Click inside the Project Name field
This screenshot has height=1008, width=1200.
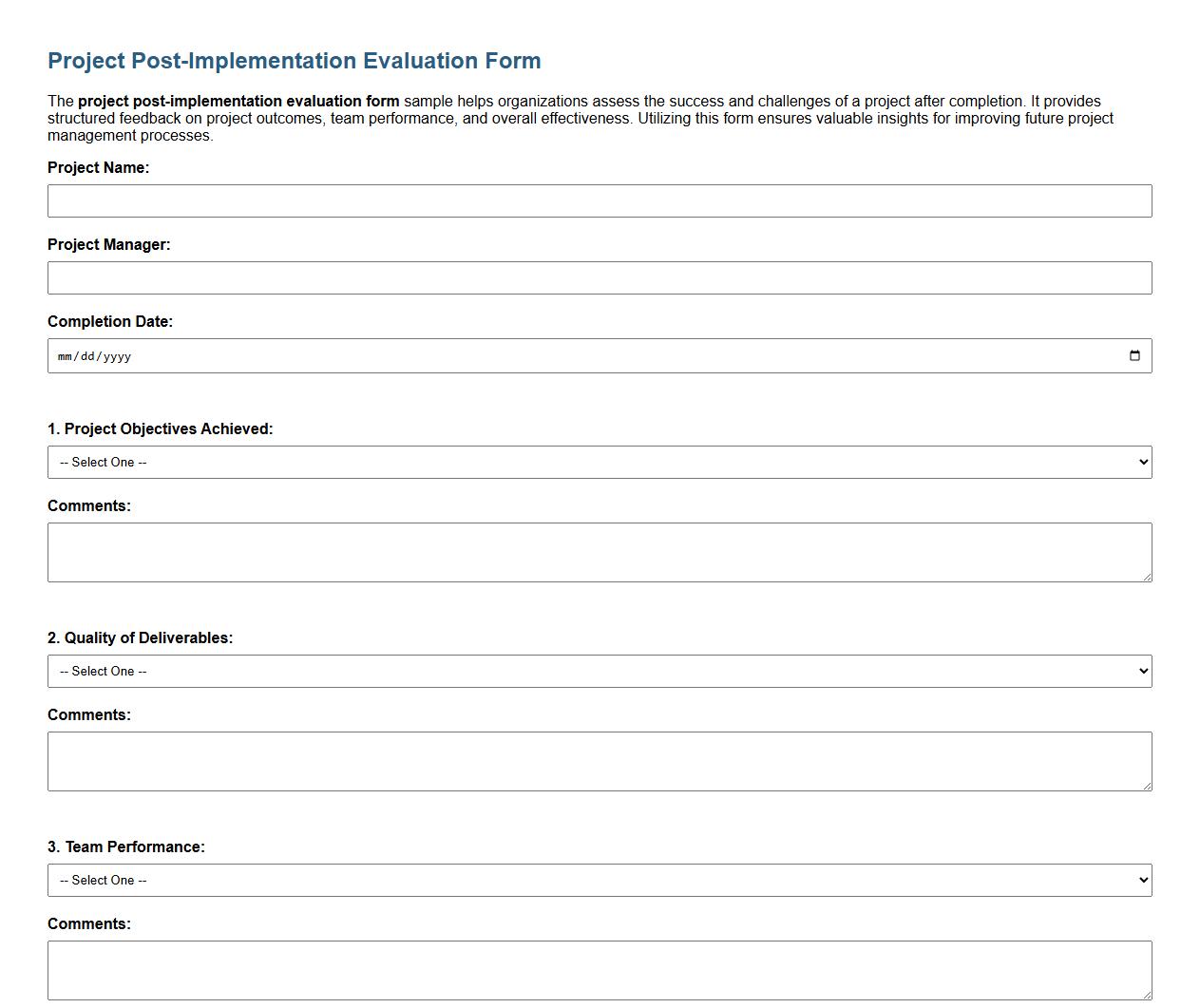[x=599, y=200]
